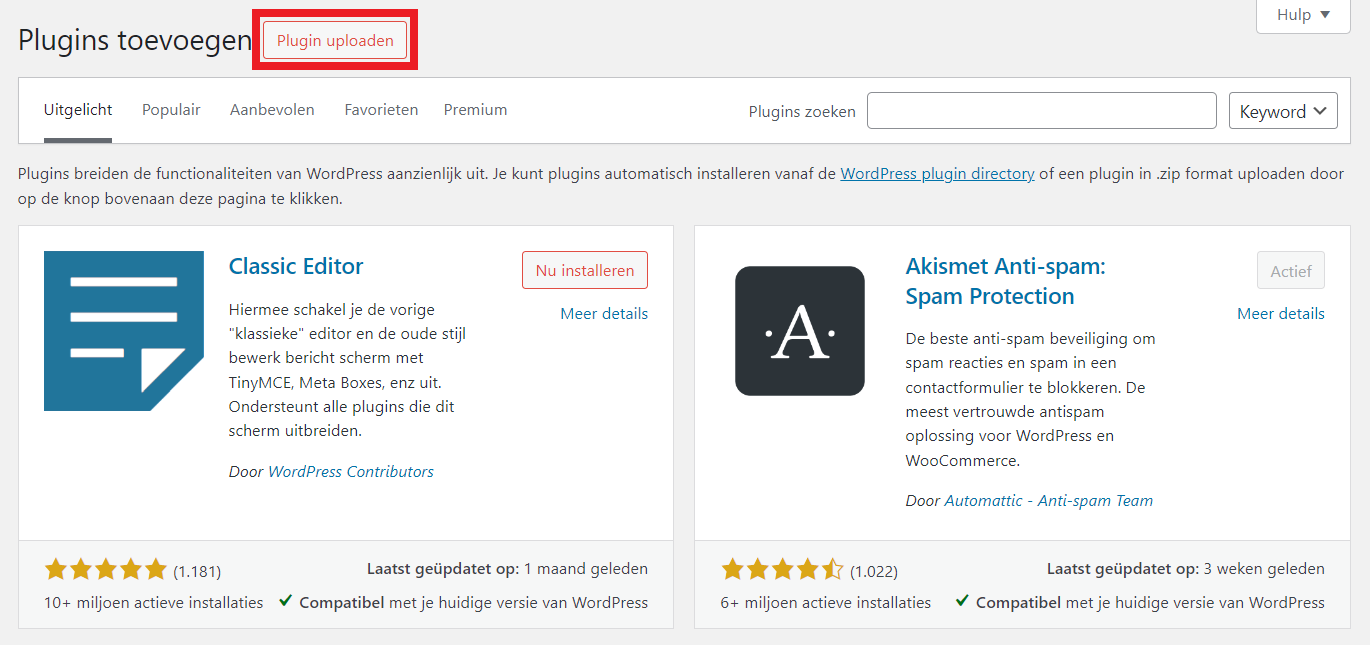Open the Aanbevolen tab
The width and height of the screenshot is (1370, 645).
point(272,110)
